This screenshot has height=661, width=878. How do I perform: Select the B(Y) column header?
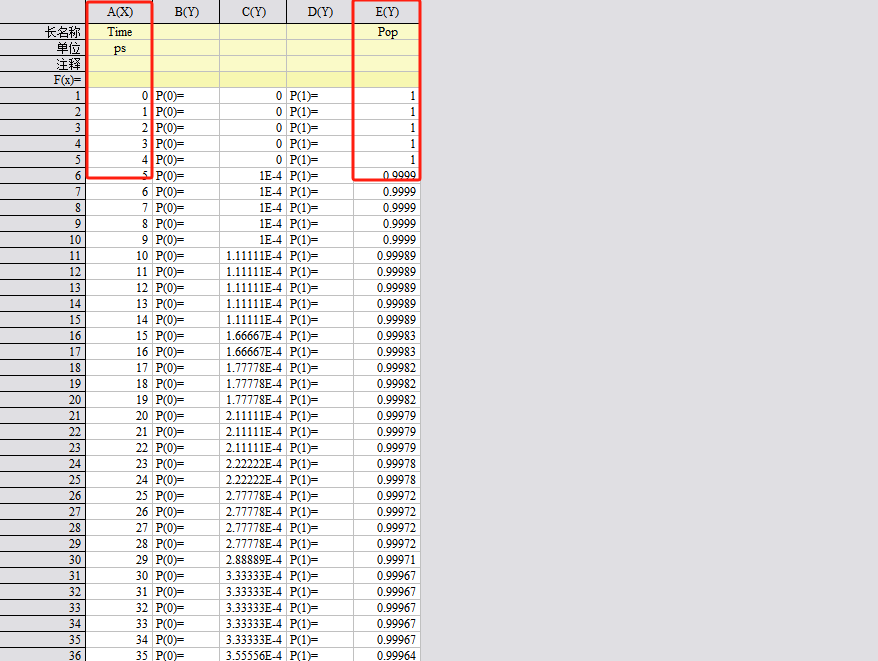186,12
